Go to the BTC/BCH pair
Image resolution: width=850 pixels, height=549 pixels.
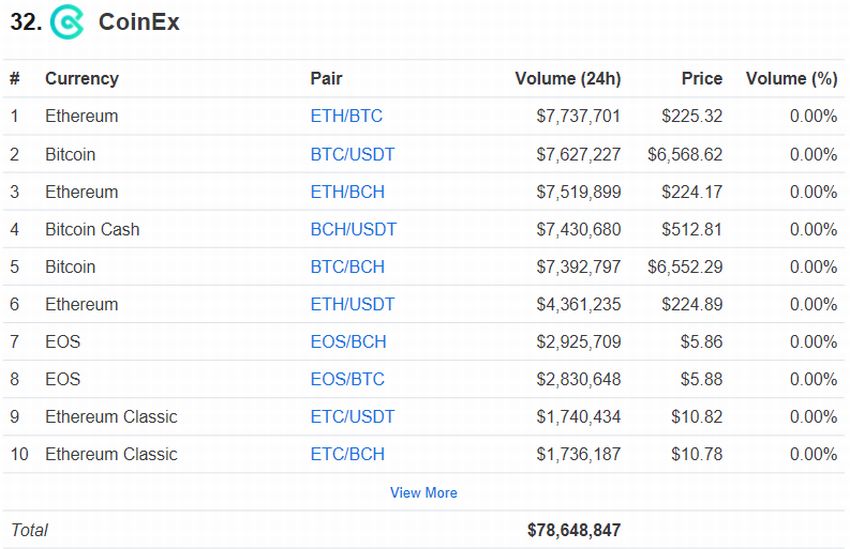click(x=347, y=267)
